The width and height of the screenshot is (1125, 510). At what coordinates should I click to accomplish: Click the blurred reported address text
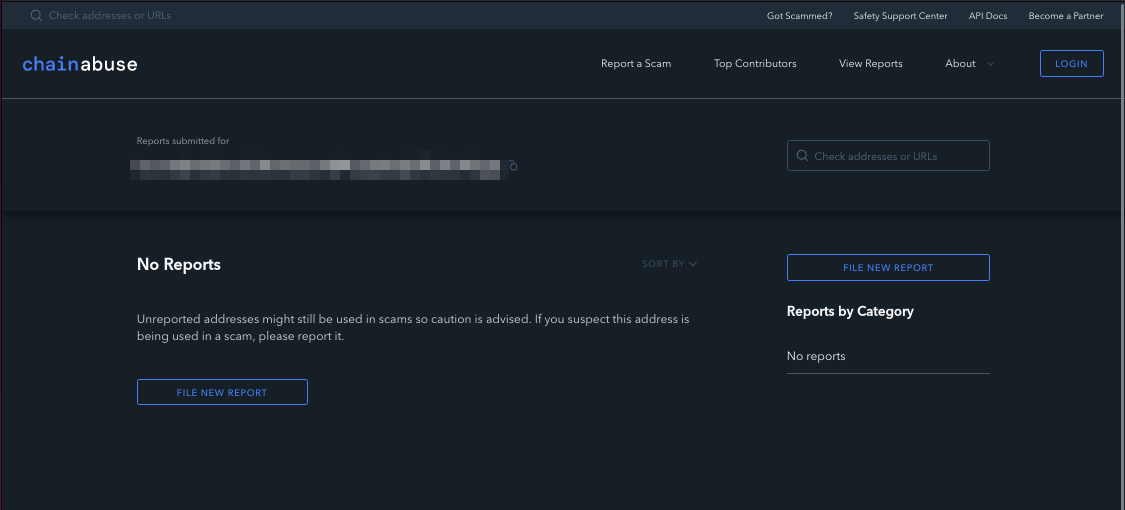316,168
